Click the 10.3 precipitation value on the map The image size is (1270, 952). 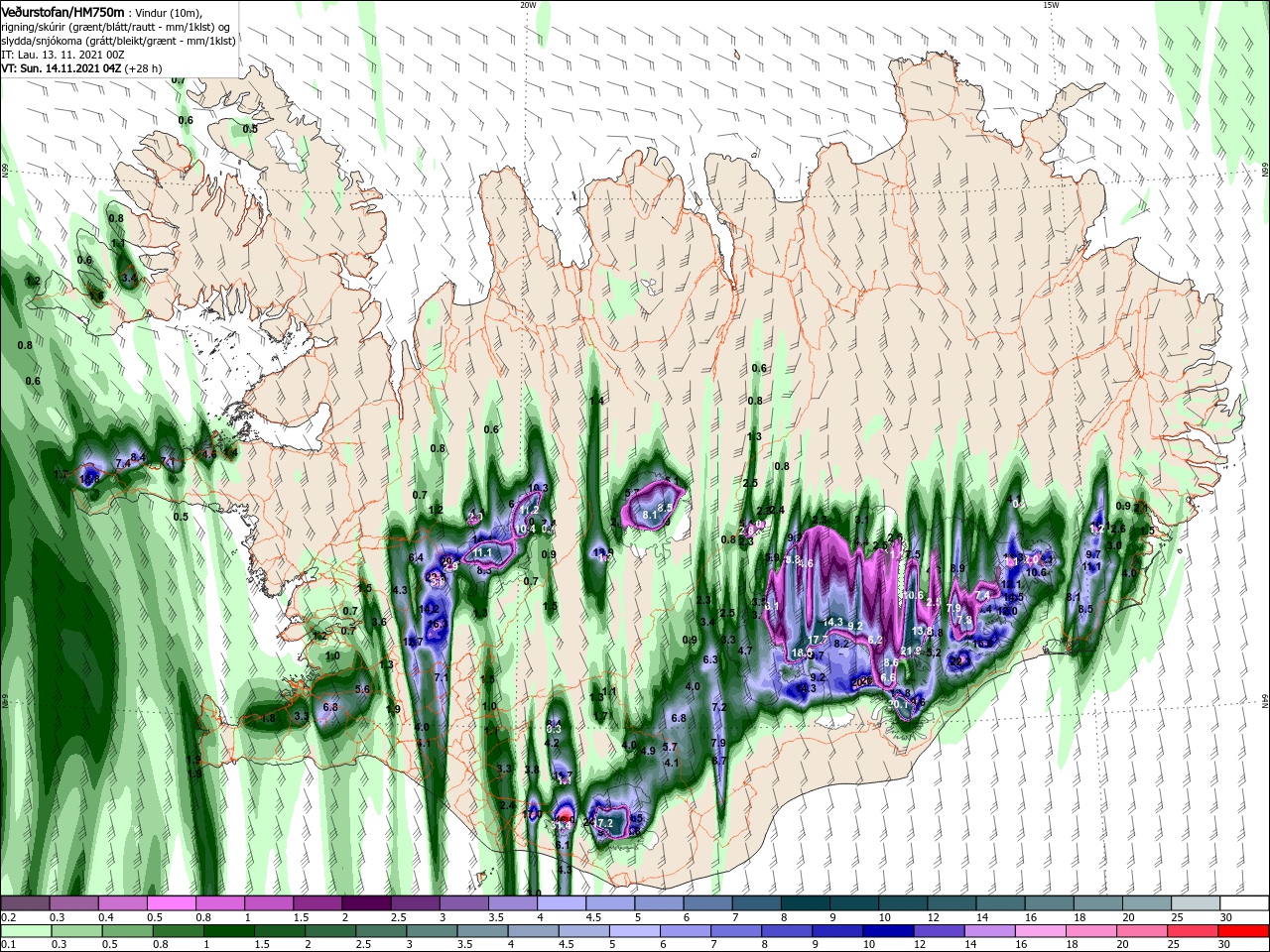pyautogui.click(x=539, y=488)
